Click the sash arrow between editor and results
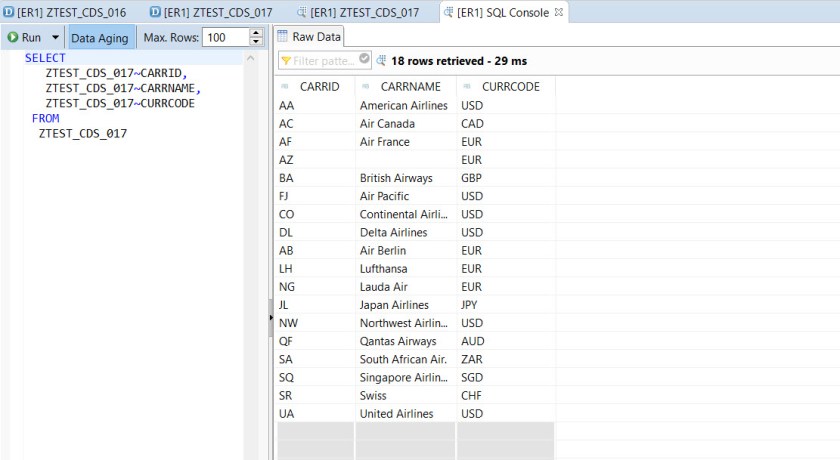840x460 pixels. [x=271, y=318]
